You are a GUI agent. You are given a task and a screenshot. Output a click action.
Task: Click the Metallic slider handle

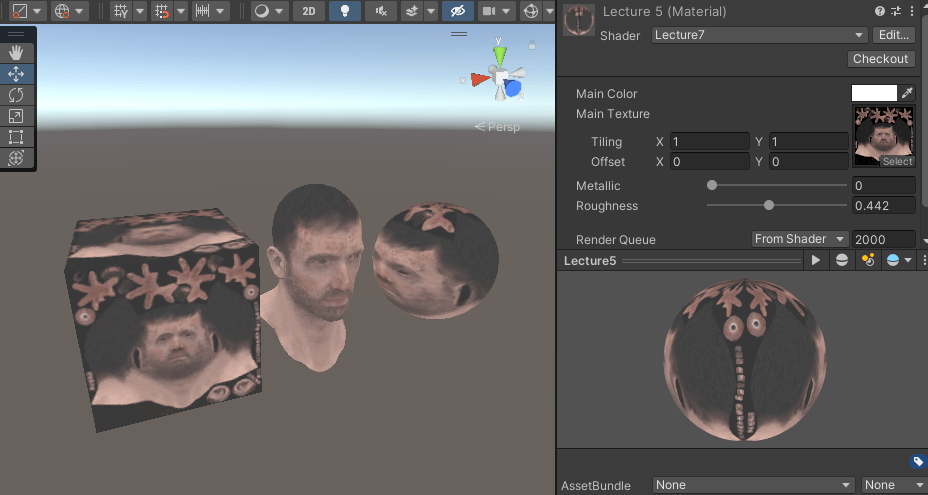click(712, 185)
